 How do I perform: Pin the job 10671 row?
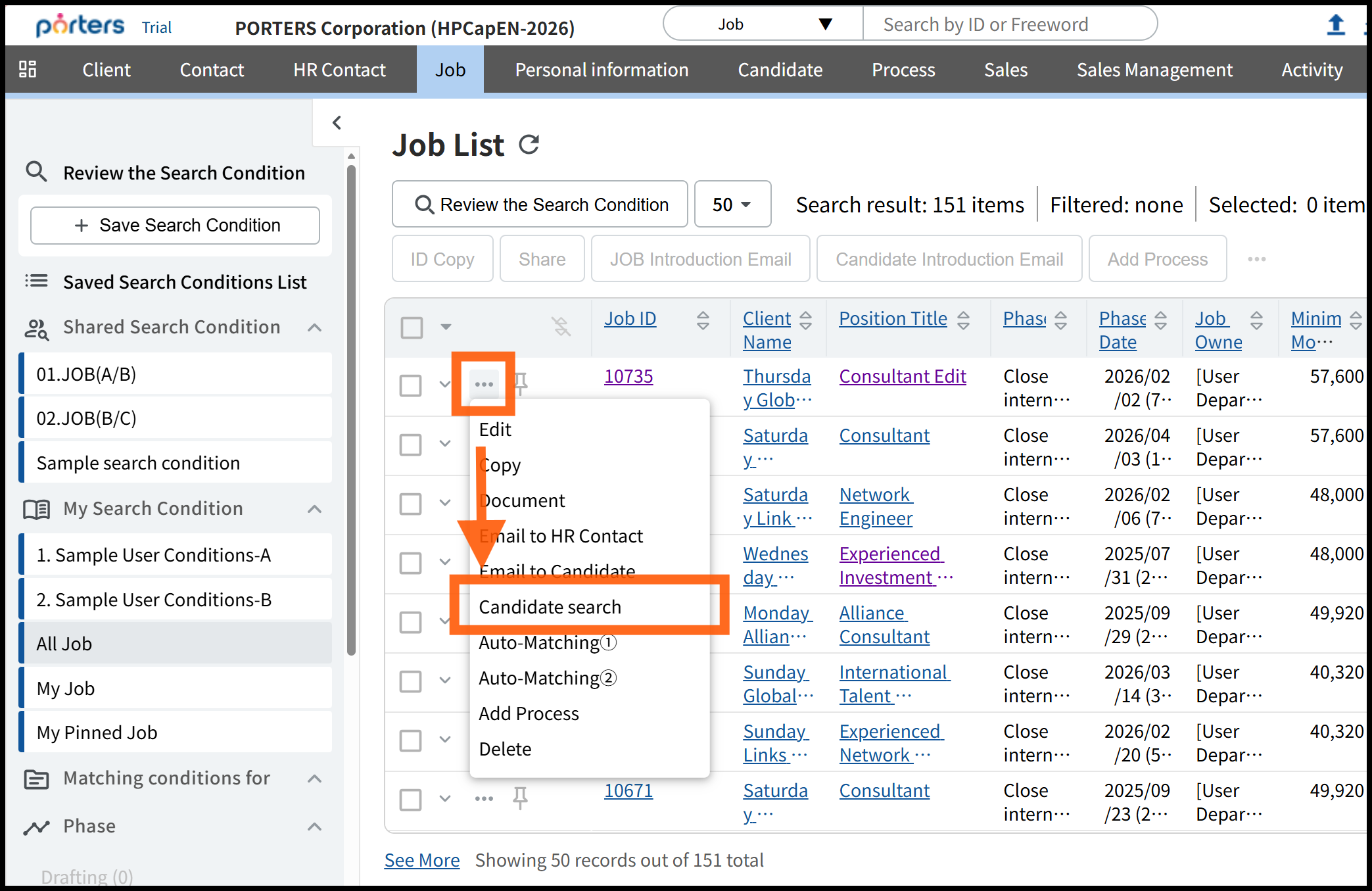[520, 798]
